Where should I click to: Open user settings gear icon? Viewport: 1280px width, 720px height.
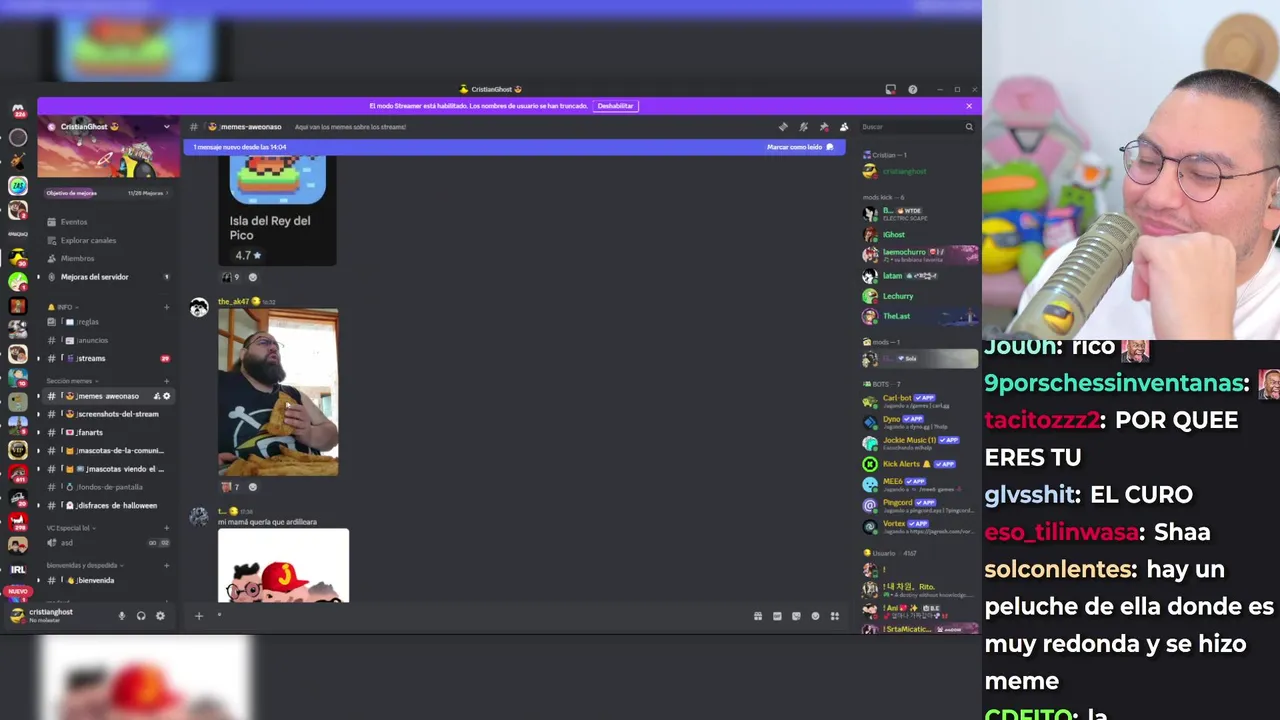(160, 616)
